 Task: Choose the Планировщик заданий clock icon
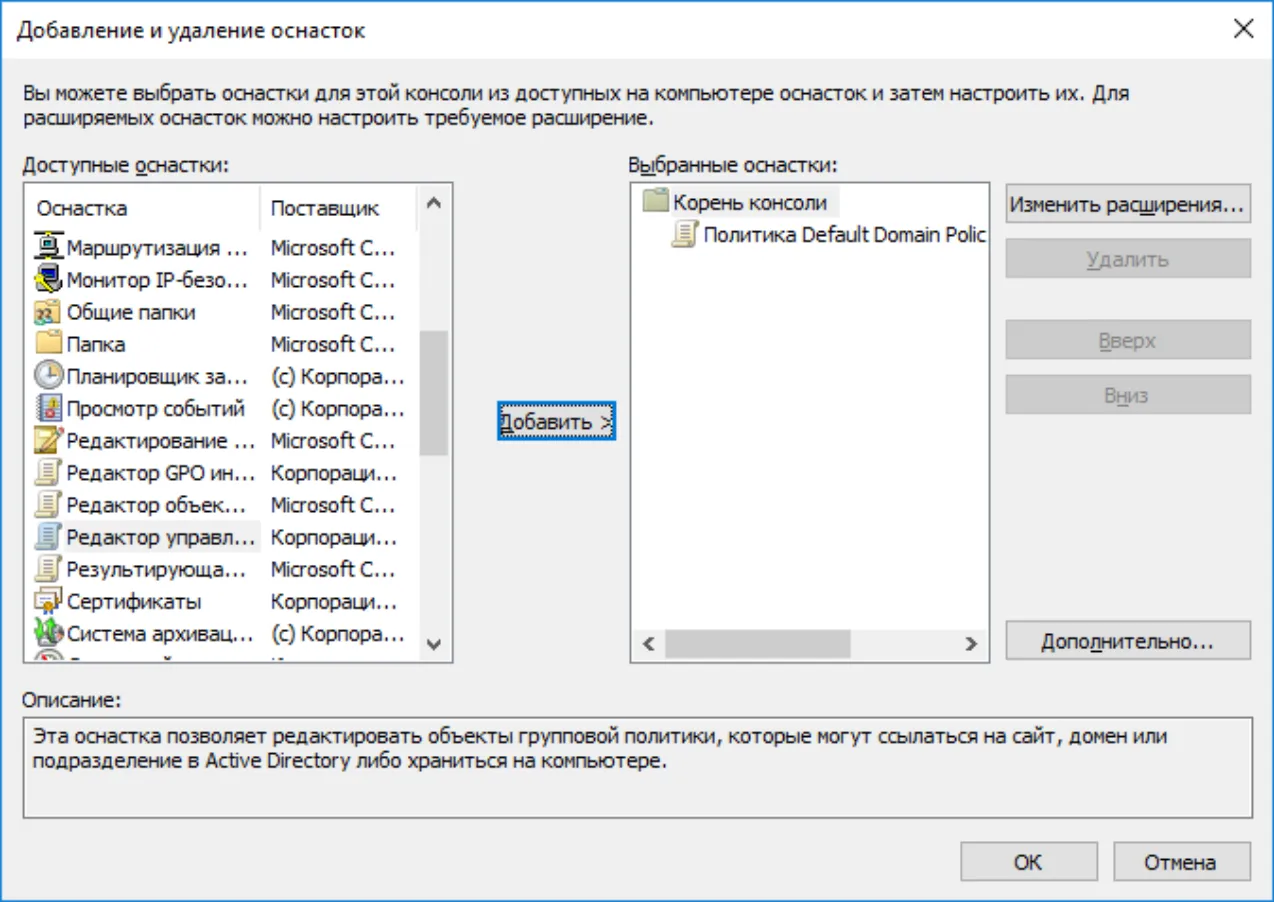coord(48,376)
